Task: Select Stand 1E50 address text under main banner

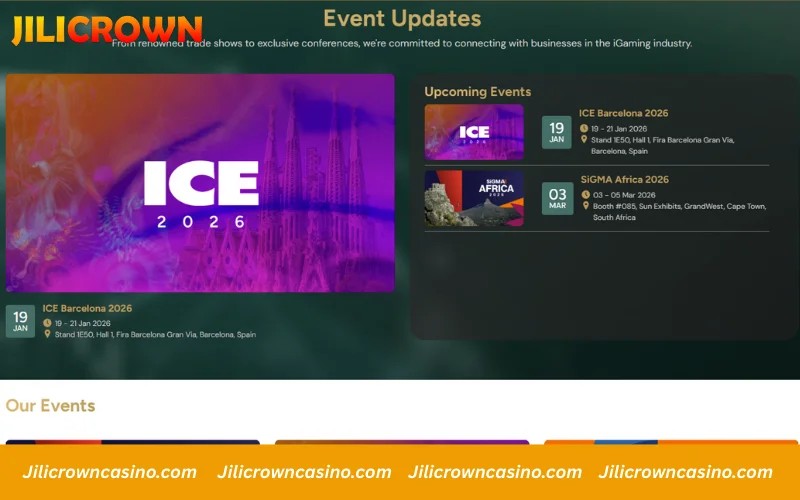Action: (x=155, y=335)
